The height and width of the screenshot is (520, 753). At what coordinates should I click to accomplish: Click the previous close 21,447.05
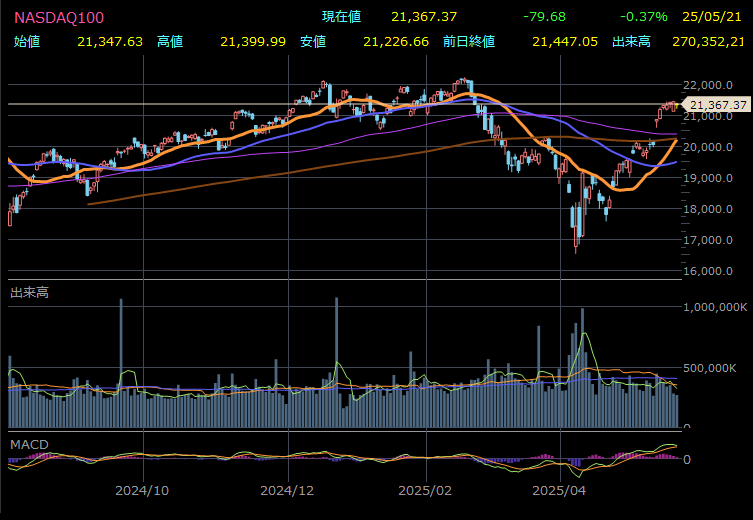(565, 42)
